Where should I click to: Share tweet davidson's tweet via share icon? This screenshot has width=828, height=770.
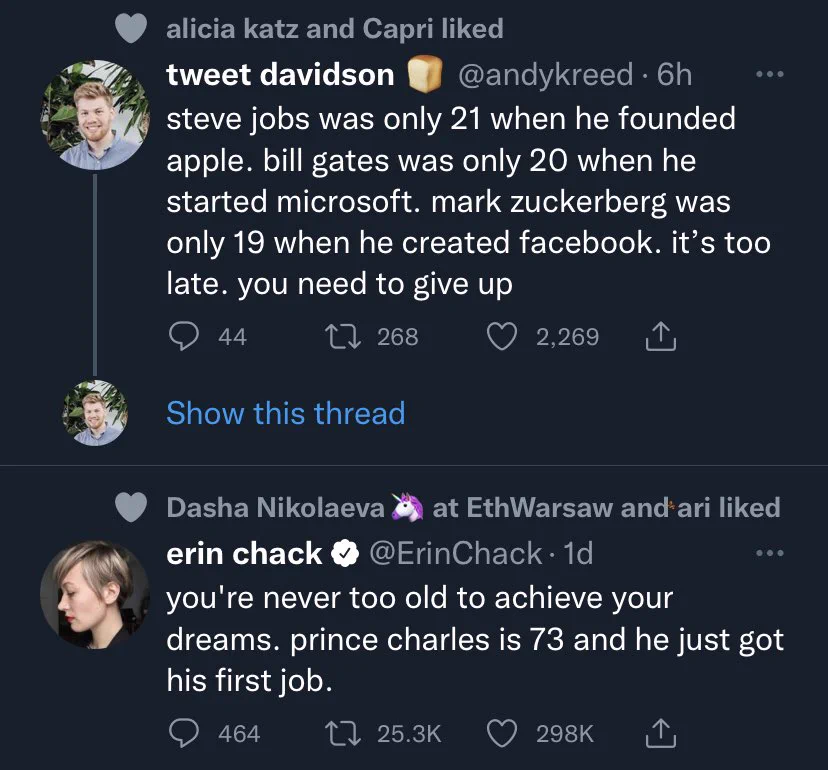[660, 336]
